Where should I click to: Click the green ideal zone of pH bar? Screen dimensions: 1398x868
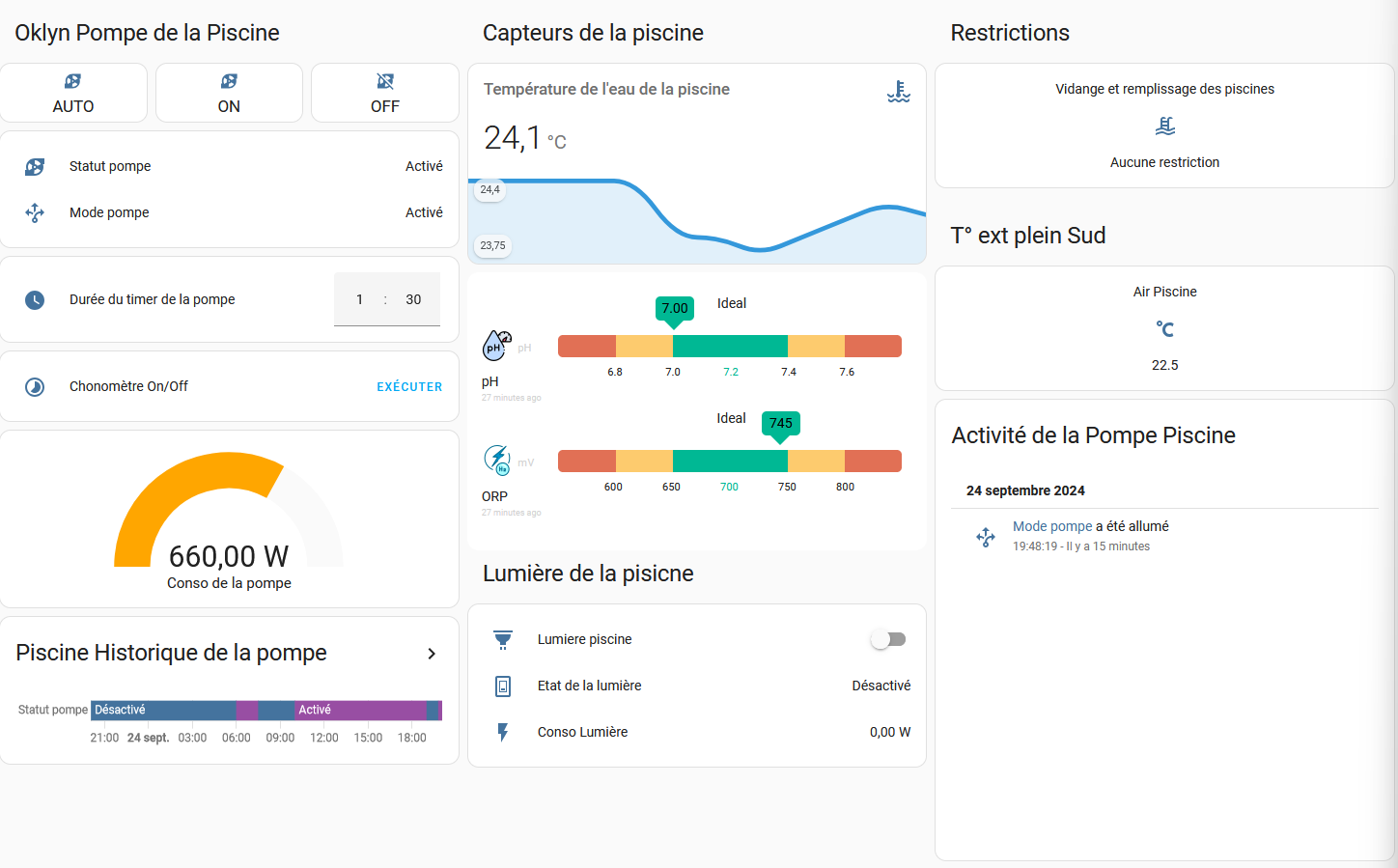click(730, 346)
